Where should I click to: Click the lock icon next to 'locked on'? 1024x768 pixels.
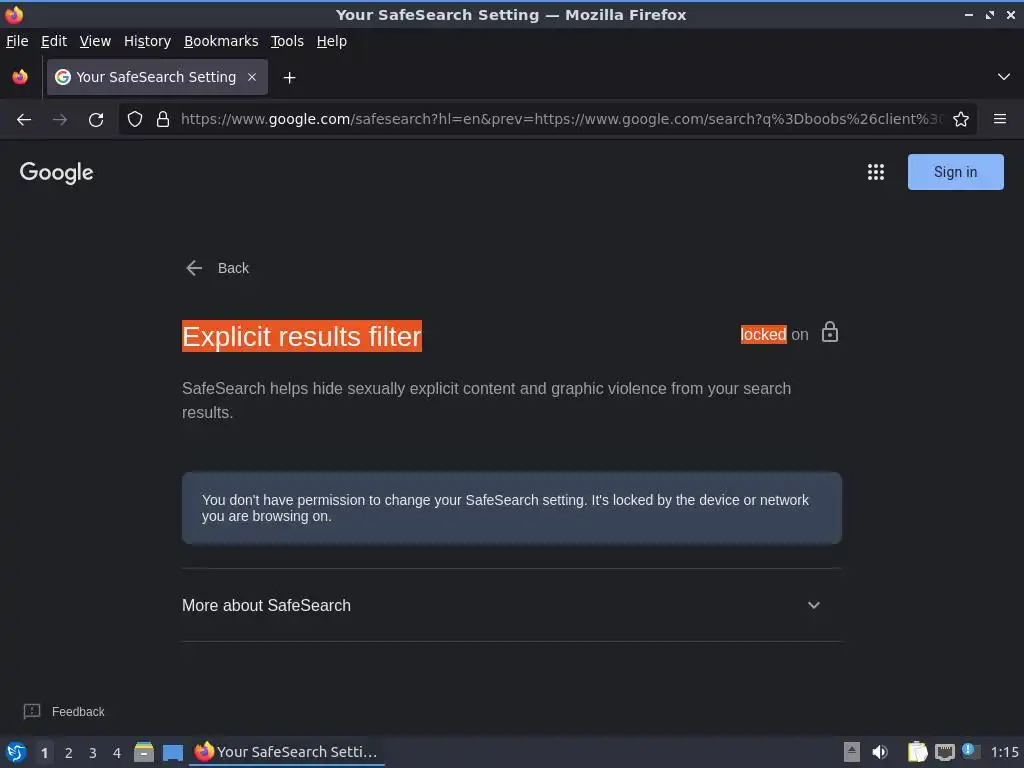click(x=830, y=332)
